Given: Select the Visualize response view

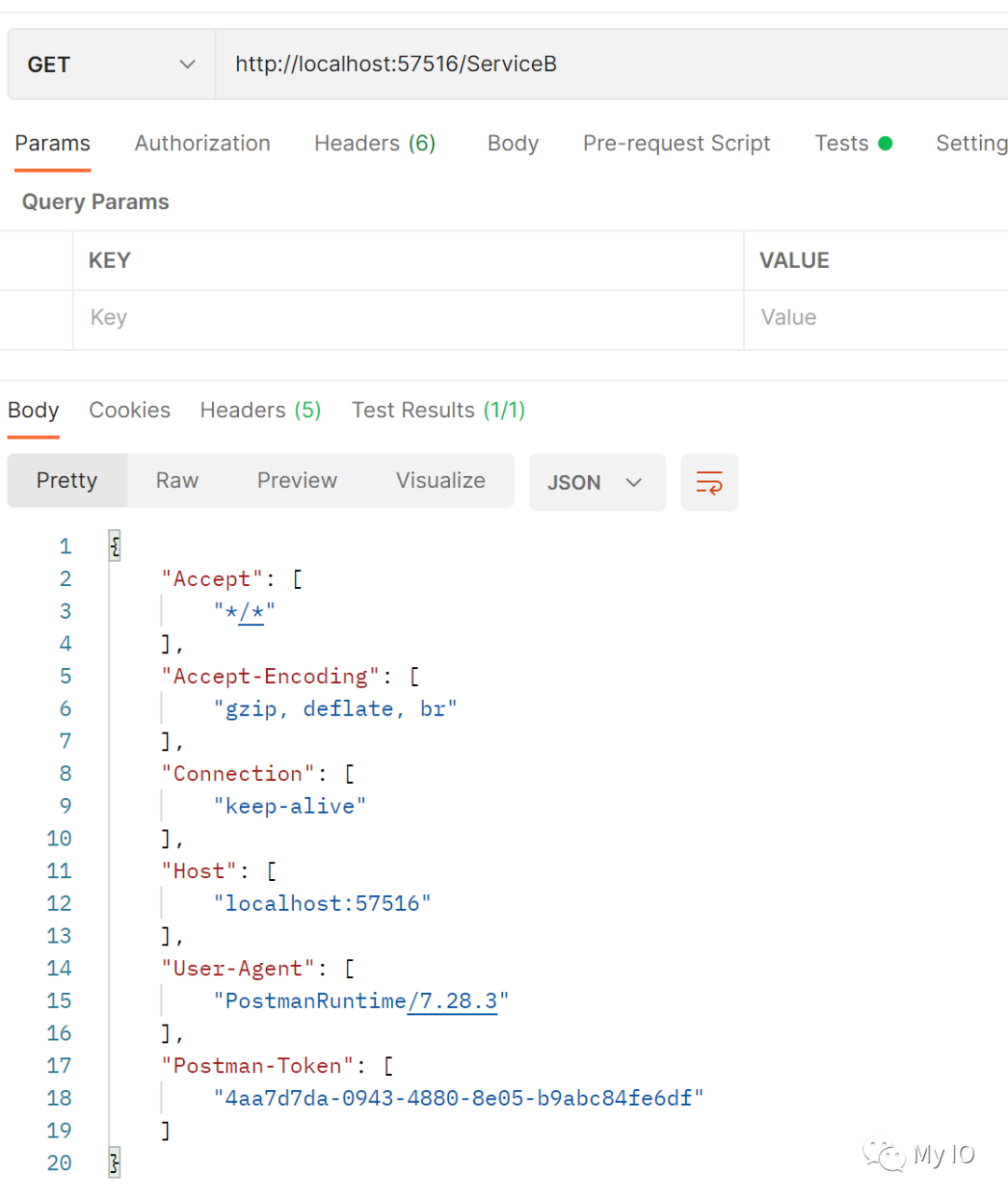Looking at the screenshot, I should [441, 481].
